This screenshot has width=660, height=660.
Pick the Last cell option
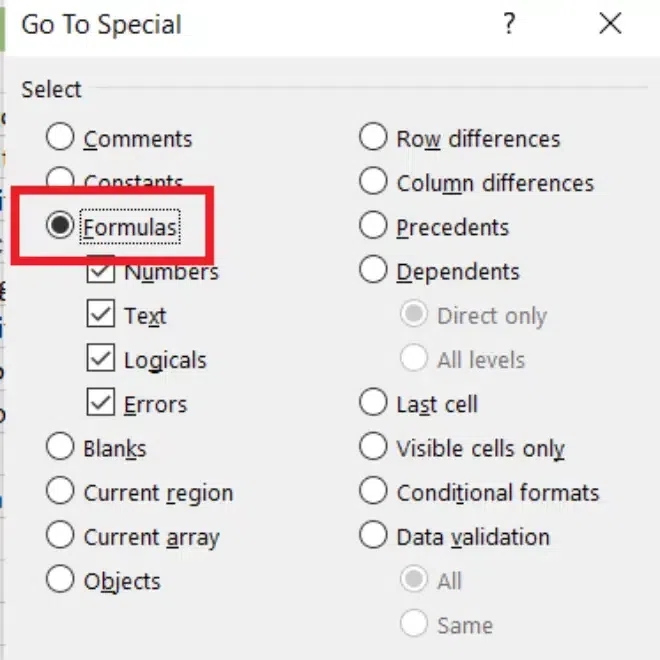373,403
